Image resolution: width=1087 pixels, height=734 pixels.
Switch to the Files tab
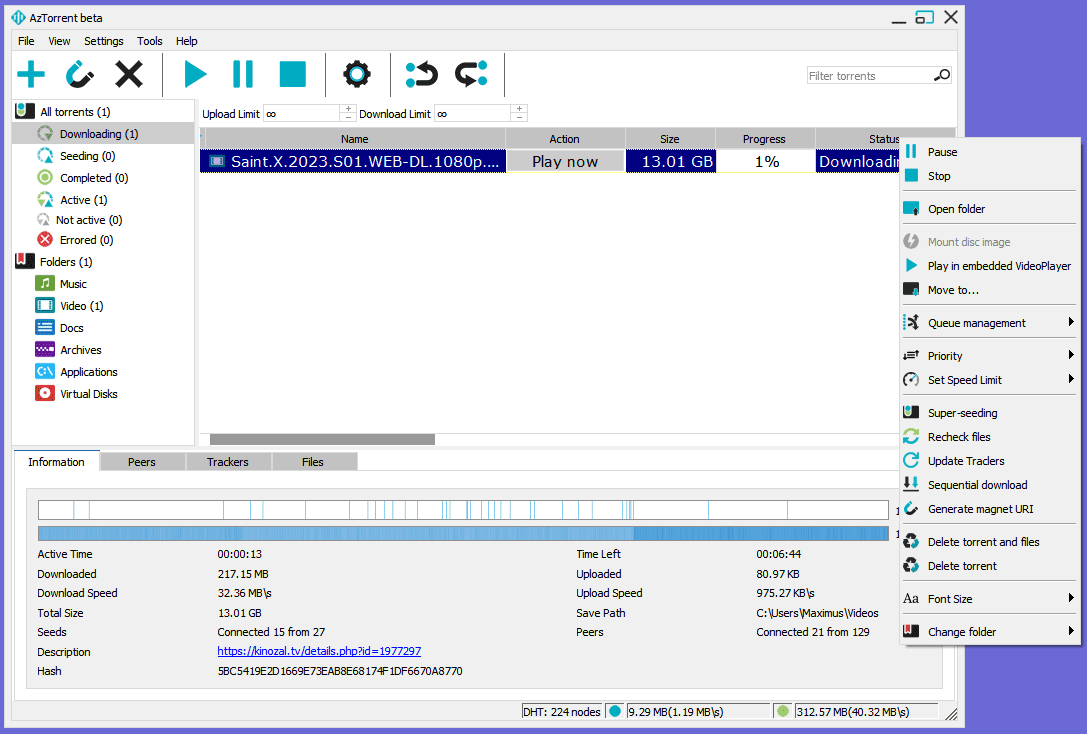coord(313,462)
